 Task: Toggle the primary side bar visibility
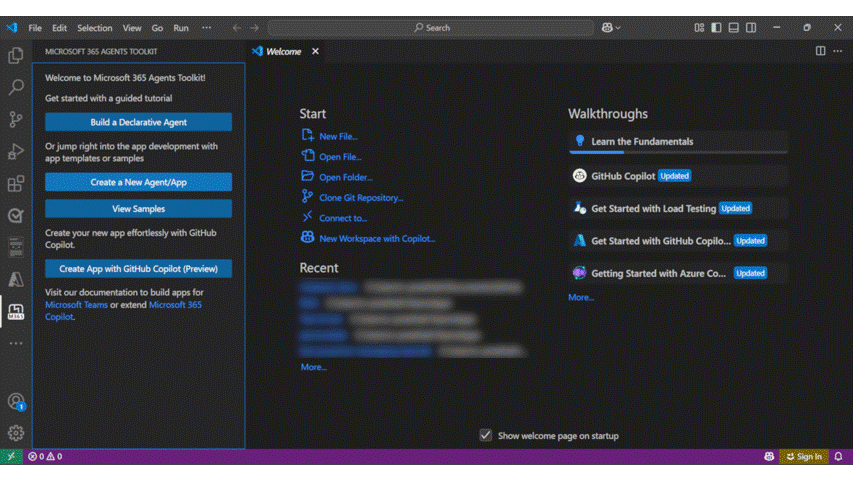[x=716, y=28]
